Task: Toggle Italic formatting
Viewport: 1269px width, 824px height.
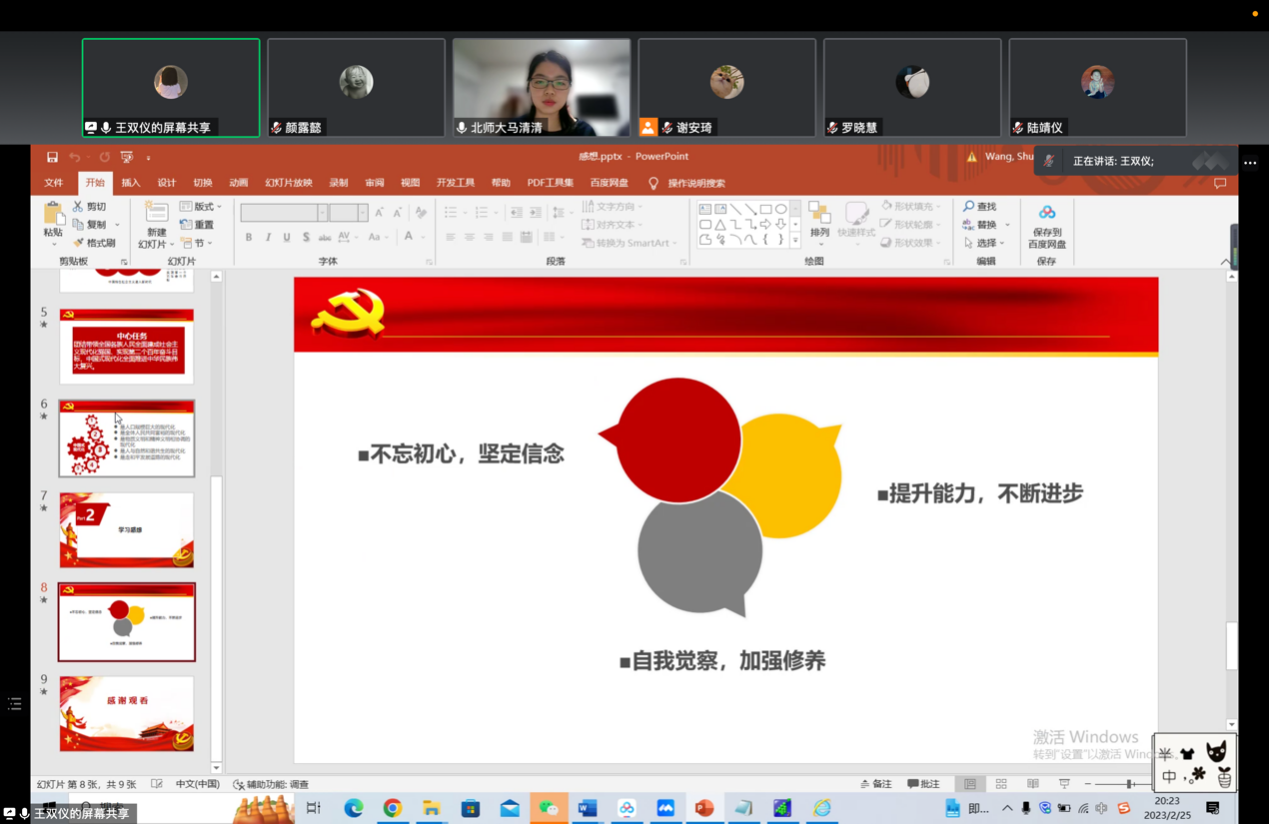Action: click(268, 237)
